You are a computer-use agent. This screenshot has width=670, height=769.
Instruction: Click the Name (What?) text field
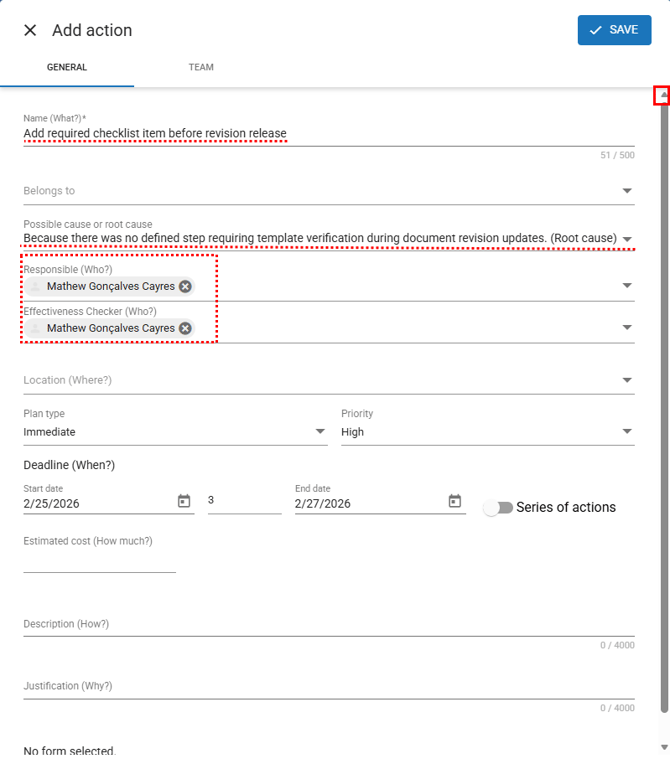click(x=300, y=133)
